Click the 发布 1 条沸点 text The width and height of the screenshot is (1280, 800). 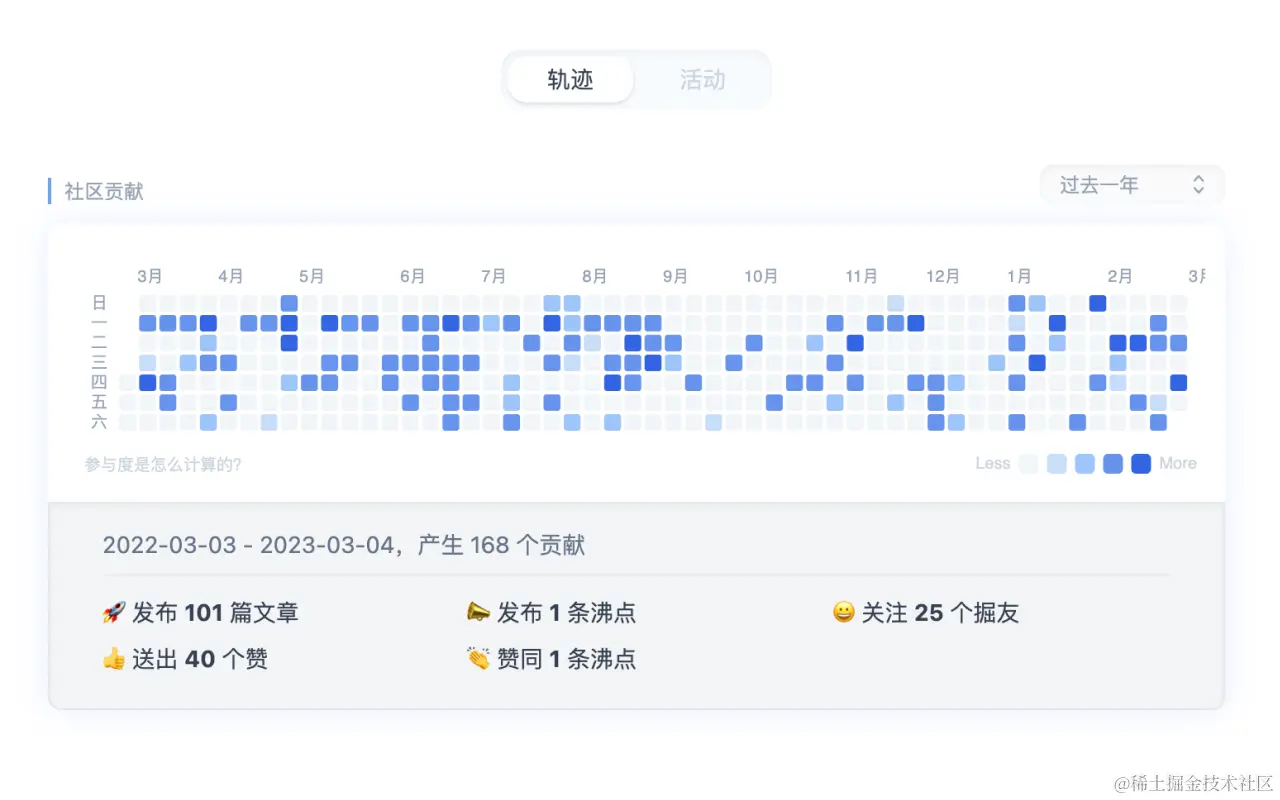(x=566, y=612)
